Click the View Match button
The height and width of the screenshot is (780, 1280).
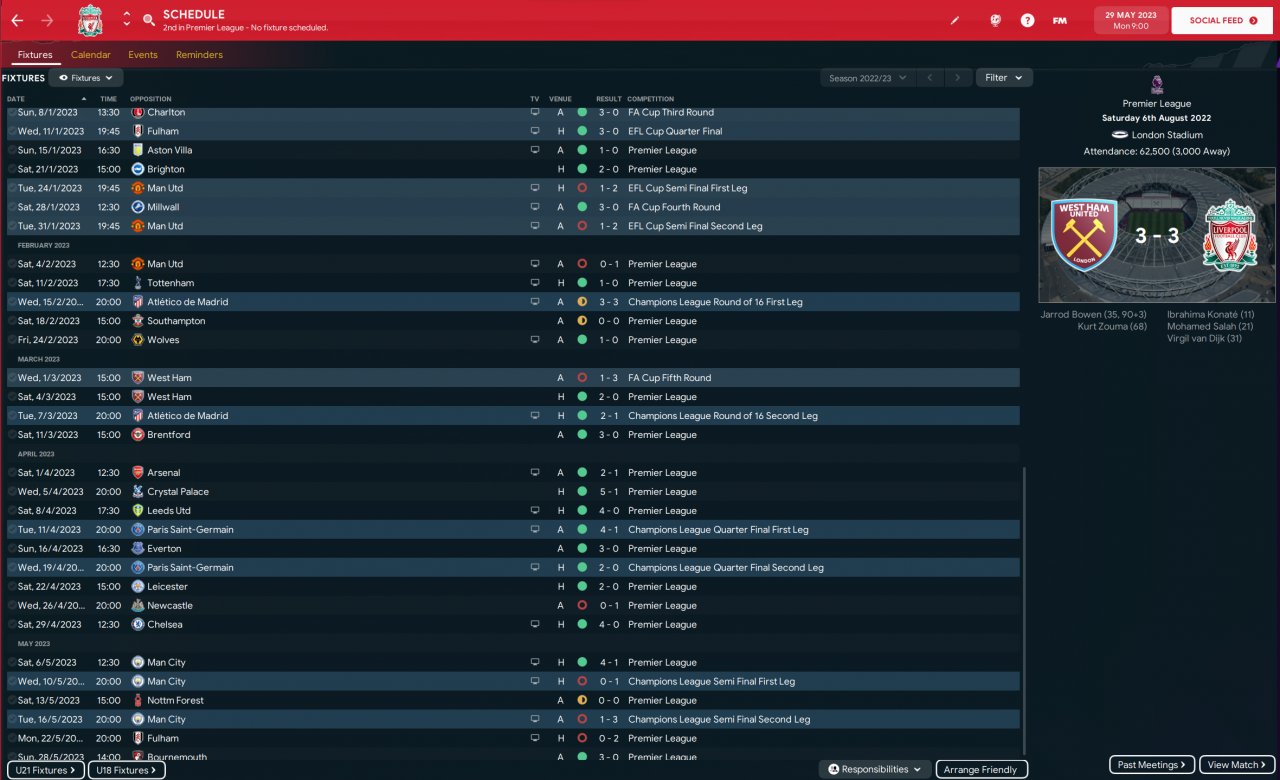coord(1238,765)
